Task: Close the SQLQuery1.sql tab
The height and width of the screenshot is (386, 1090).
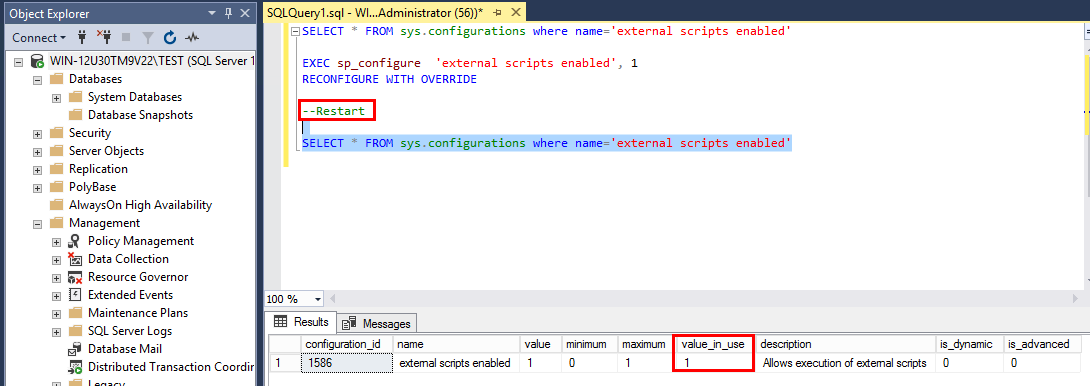Action: point(515,13)
